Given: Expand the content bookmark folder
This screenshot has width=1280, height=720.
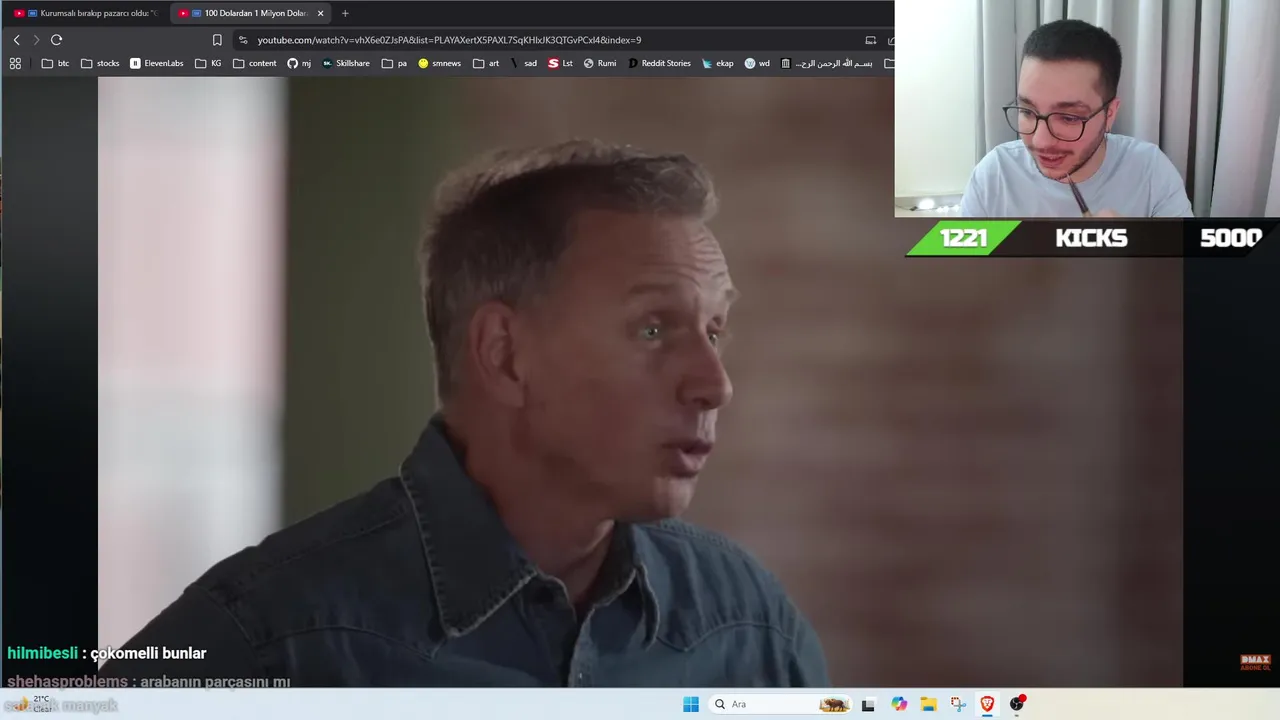Looking at the screenshot, I should click(x=255, y=63).
